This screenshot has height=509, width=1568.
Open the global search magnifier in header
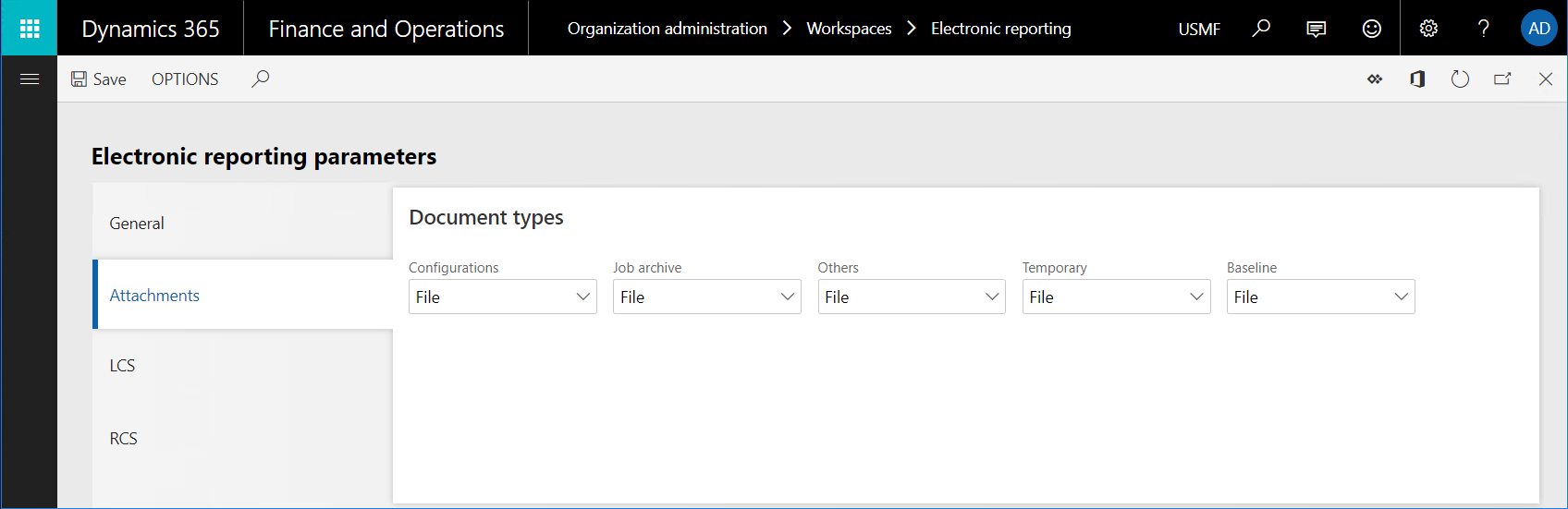coord(1261,29)
